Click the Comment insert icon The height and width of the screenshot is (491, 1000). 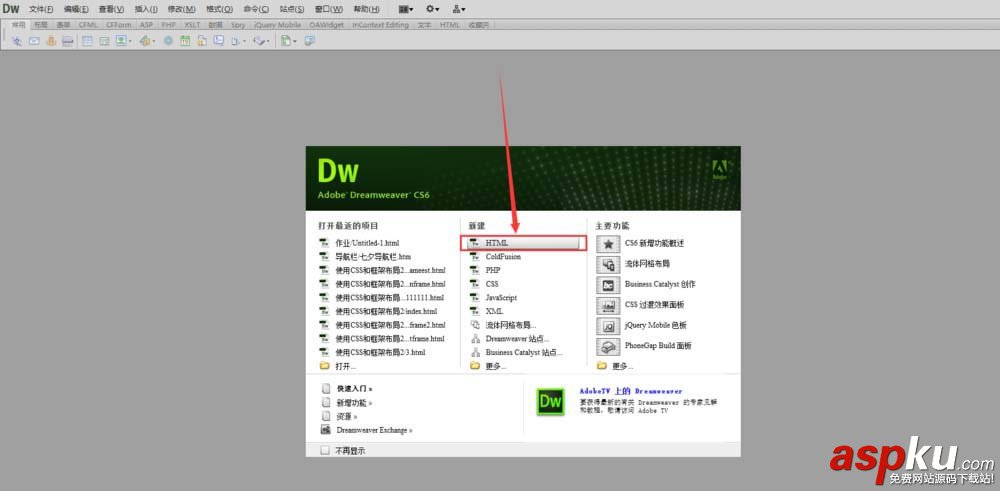click(219, 41)
